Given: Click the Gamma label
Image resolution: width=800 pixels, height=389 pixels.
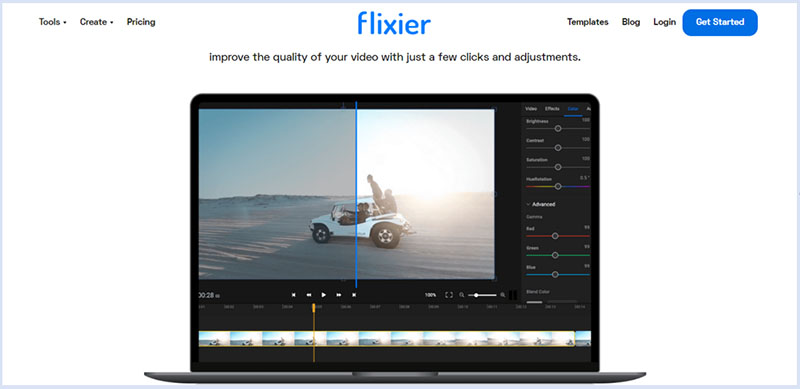Looking at the screenshot, I should pos(534,217).
